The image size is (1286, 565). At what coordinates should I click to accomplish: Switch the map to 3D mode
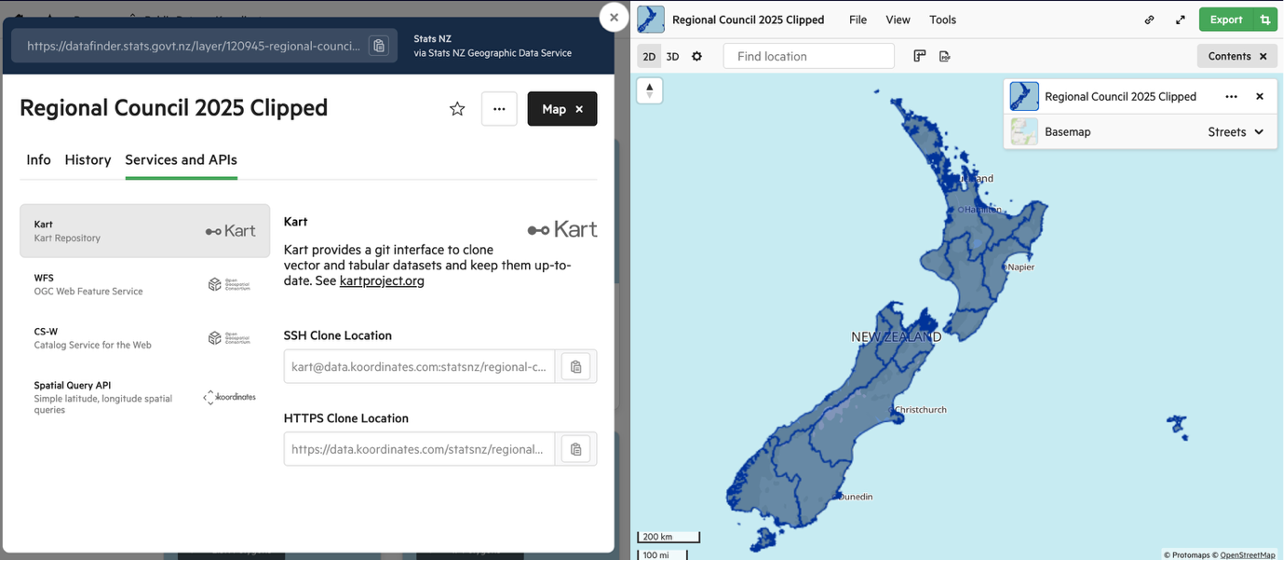click(x=673, y=57)
